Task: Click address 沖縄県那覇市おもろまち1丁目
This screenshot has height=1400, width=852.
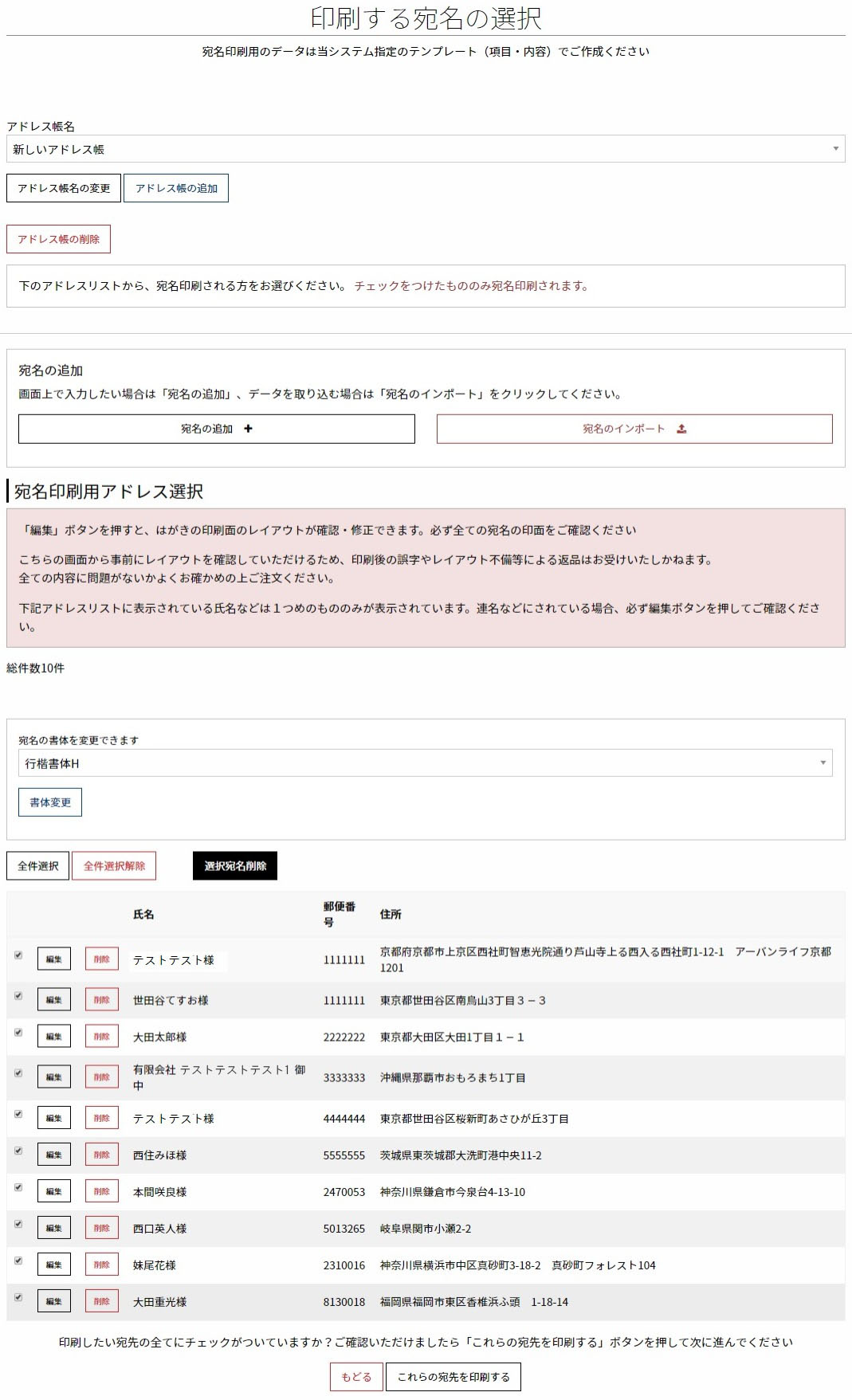Action: pyautogui.click(x=453, y=1077)
